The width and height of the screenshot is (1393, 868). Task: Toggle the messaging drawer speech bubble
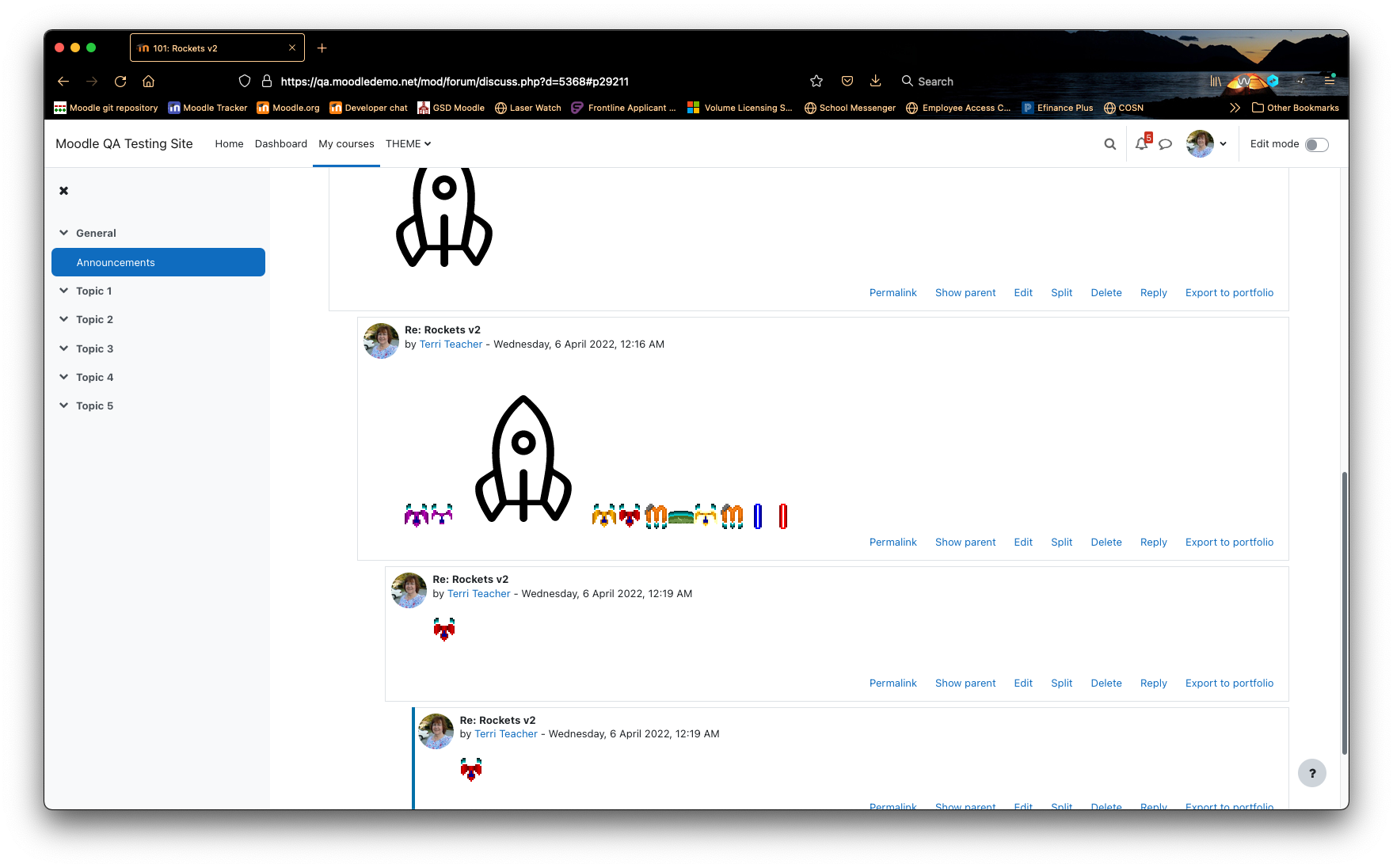click(1165, 144)
